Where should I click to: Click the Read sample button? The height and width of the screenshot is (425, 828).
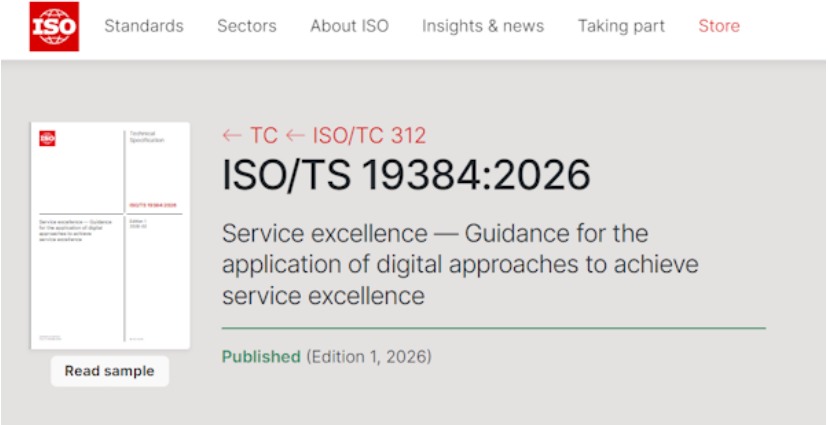tap(110, 371)
